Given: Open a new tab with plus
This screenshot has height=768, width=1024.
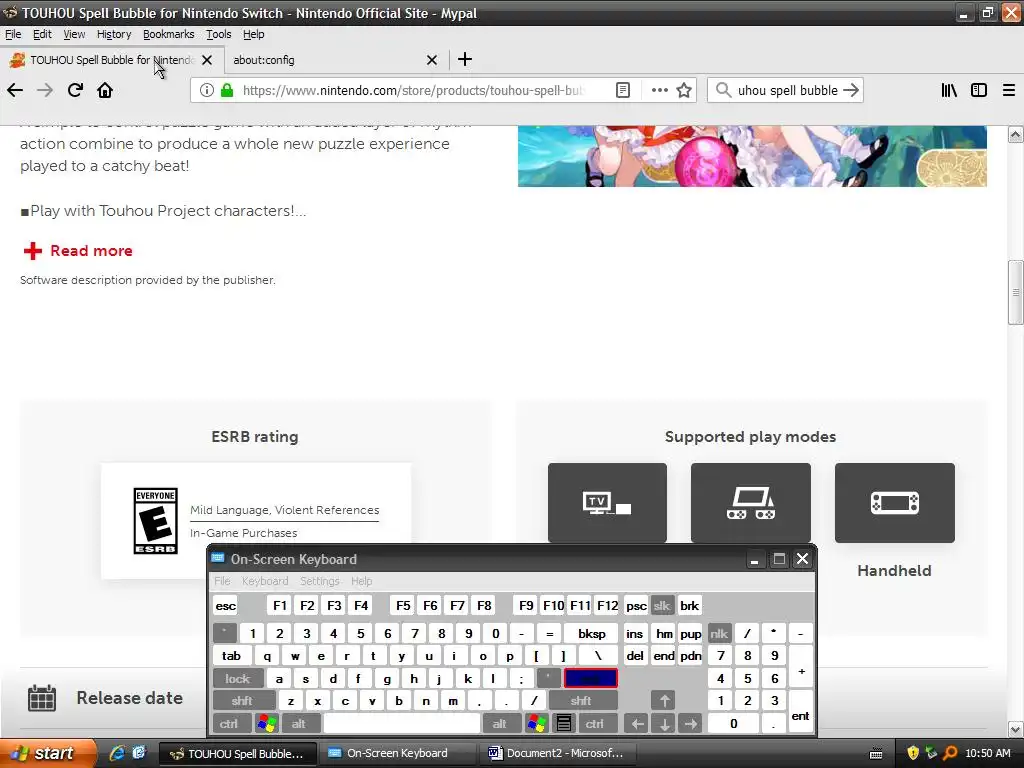Looking at the screenshot, I should [x=465, y=59].
